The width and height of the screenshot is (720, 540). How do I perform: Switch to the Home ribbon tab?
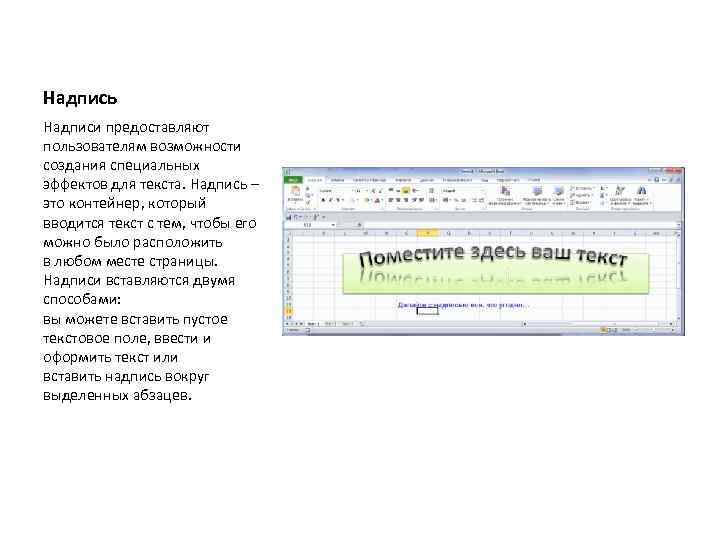tap(315, 180)
